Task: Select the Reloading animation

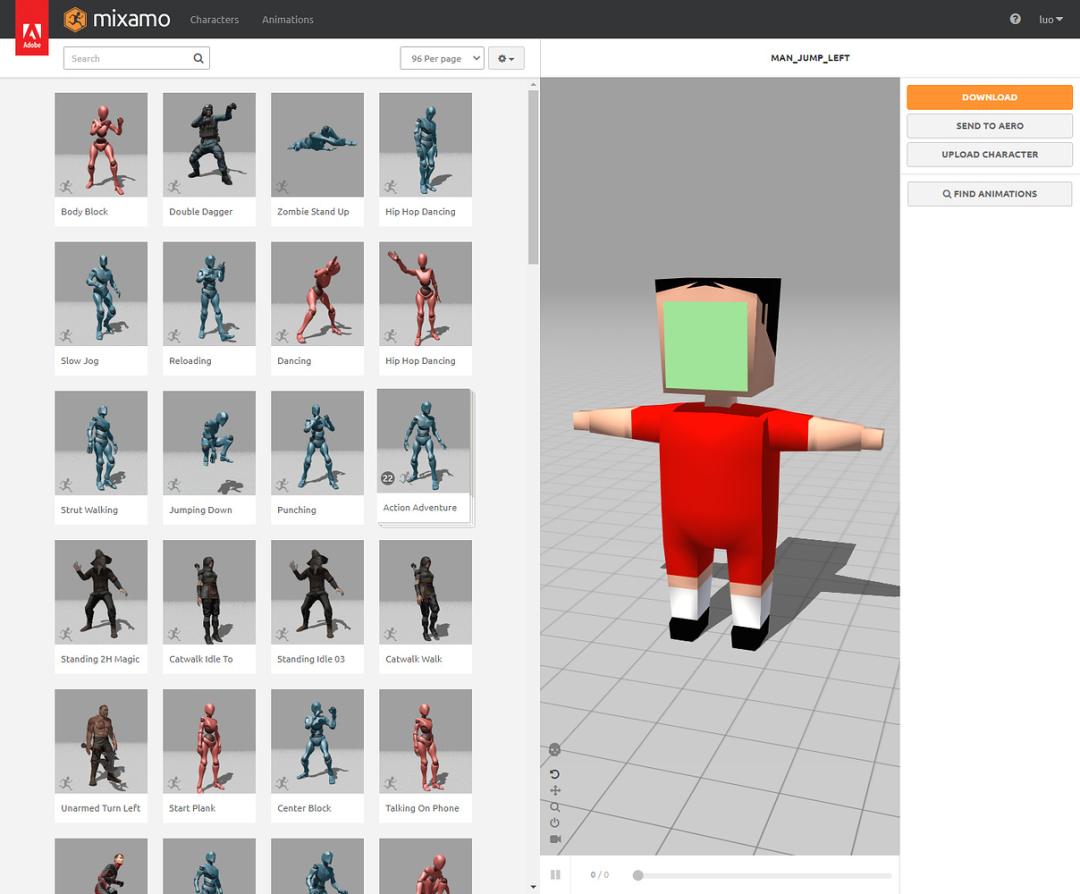Action: [209, 308]
